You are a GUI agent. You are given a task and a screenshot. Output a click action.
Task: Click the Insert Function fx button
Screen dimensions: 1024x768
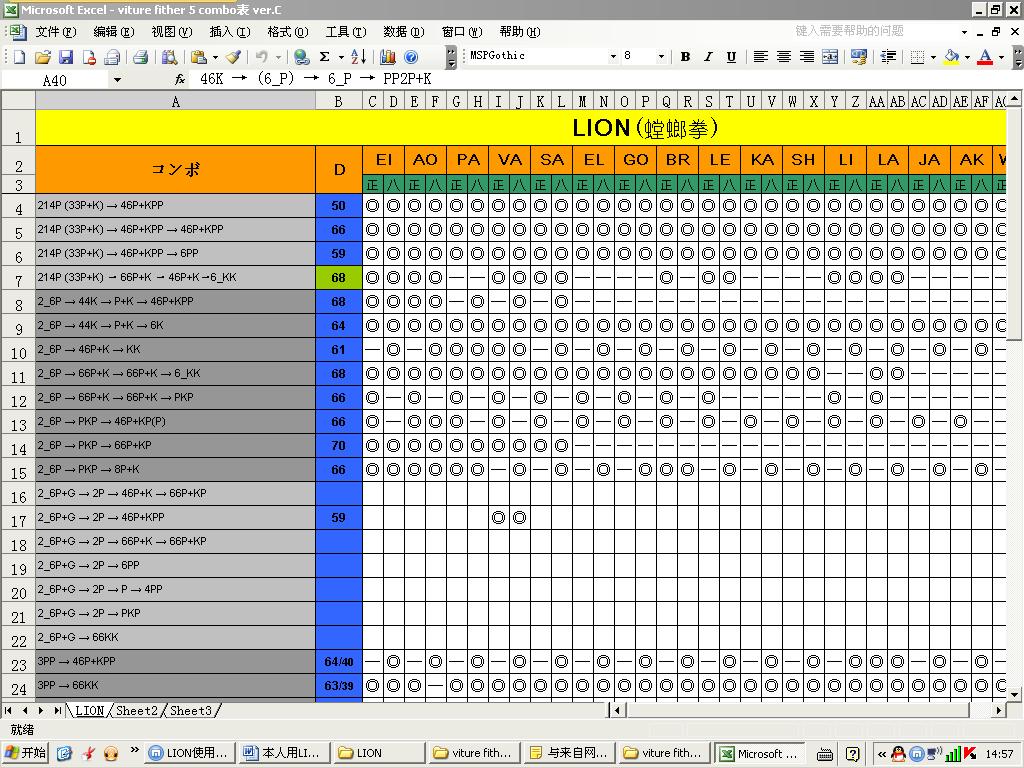[x=180, y=79]
